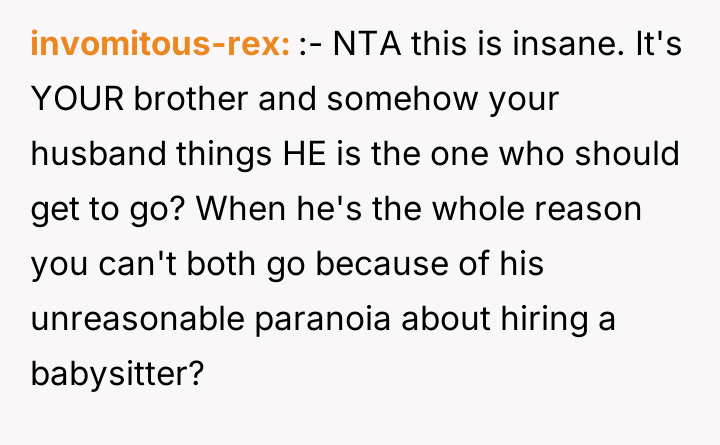Click the word "babysitter?" on the last line
Screen dimensions: 720x445
118,375
